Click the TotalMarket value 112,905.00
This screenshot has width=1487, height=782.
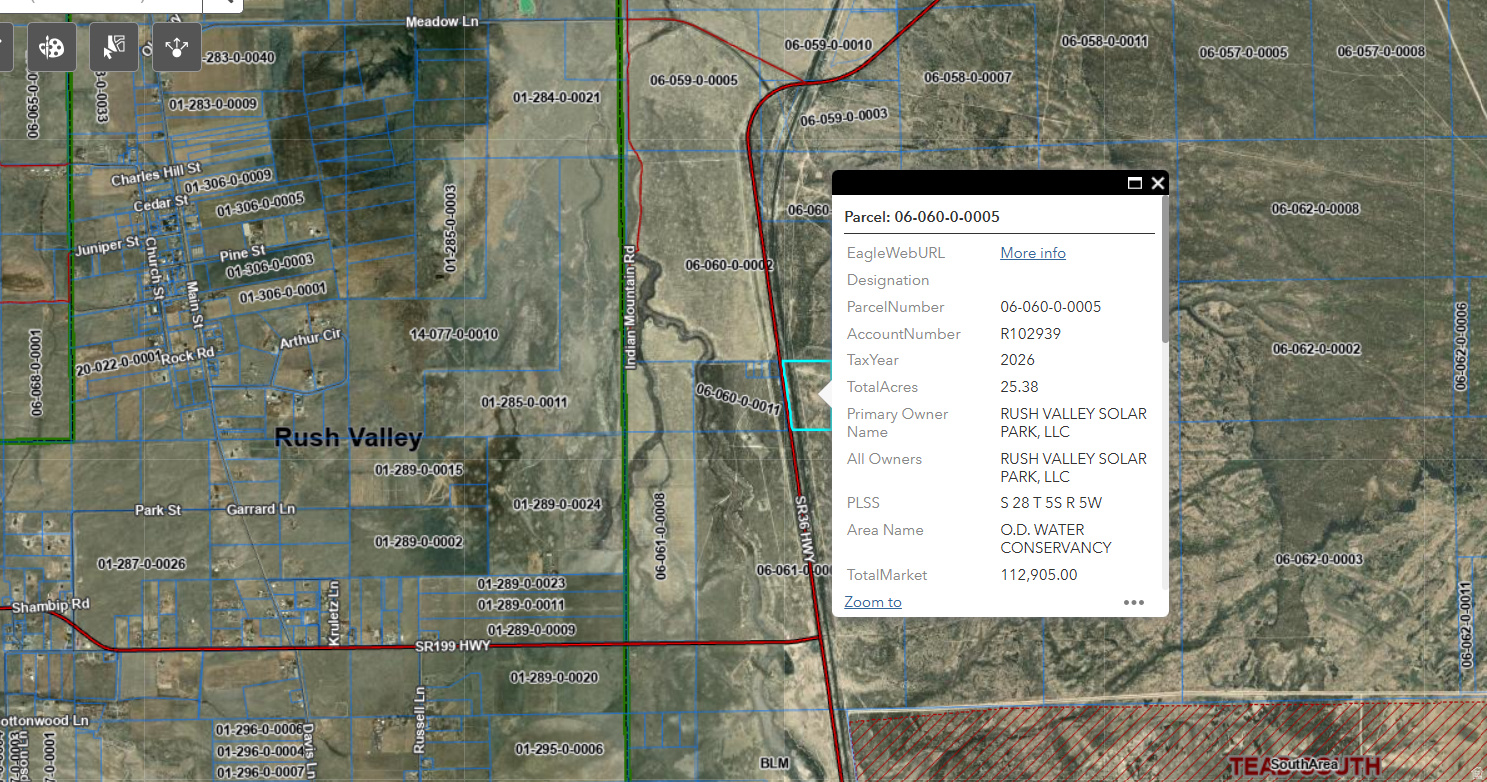coord(1039,575)
